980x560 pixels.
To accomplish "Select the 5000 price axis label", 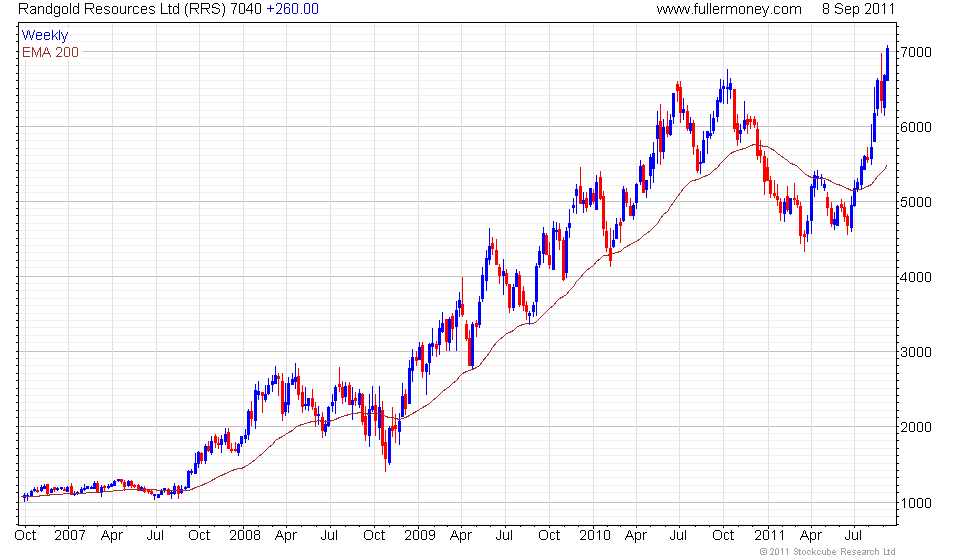I will (x=916, y=202).
